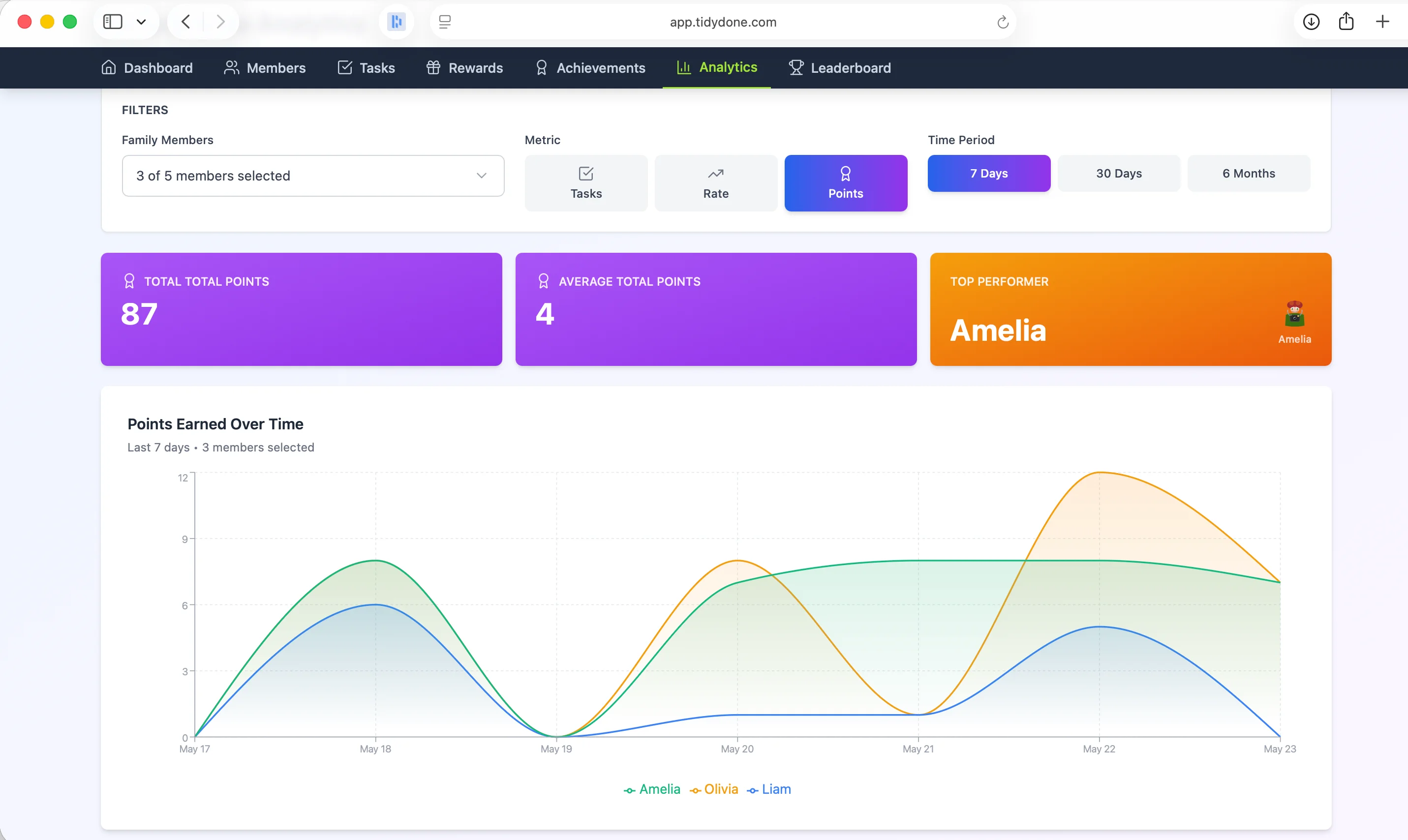Viewport: 1408px width, 840px height.
Task: Click the blue extension icon in toolbar
Action: tap(397, 22)
